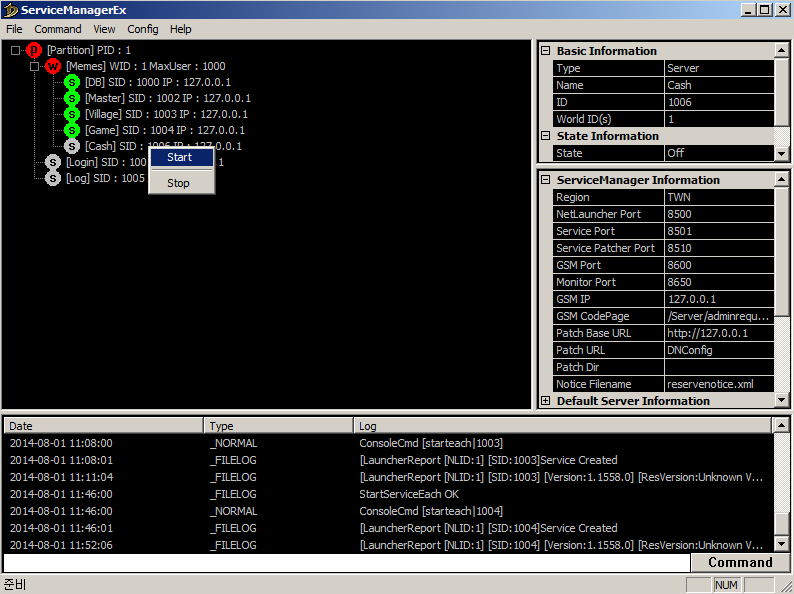Click the green DB server status icon
Image resolution: width=794 pixels, height=594 pixels.
[x=72, y=82]
